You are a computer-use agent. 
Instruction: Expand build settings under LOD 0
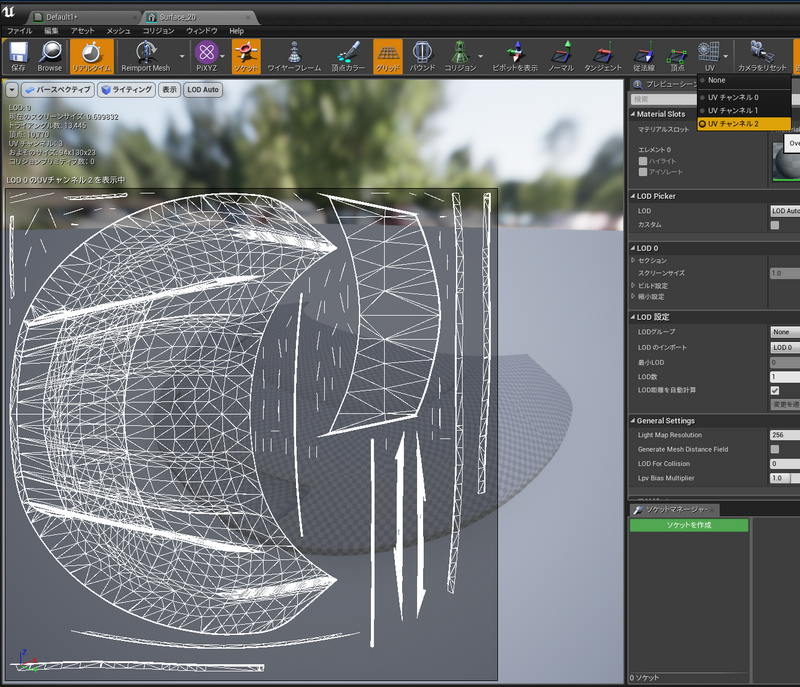[x=633, y=286]
